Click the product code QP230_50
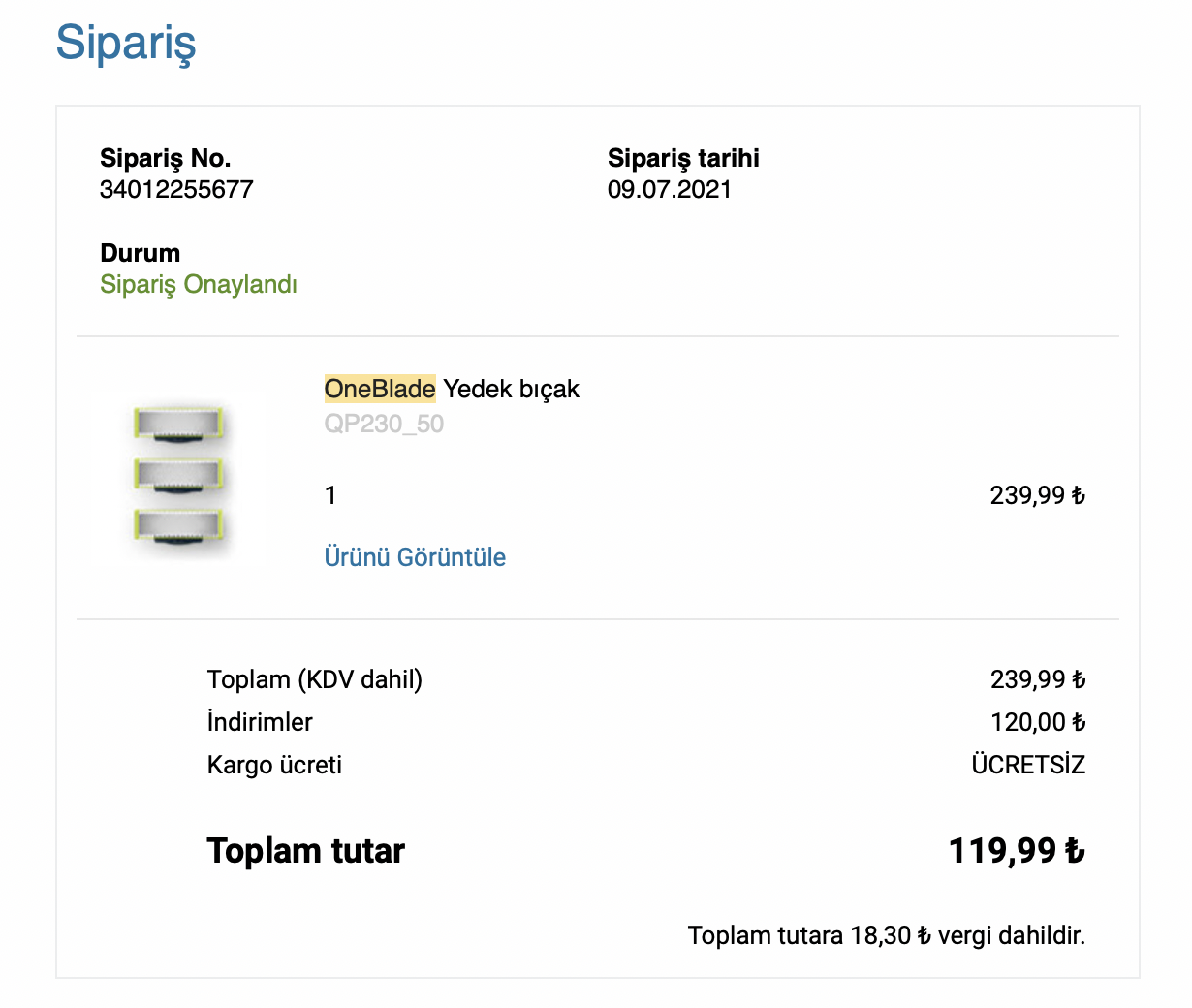Screen dimensions: 1192x1008 coord(384,424)
